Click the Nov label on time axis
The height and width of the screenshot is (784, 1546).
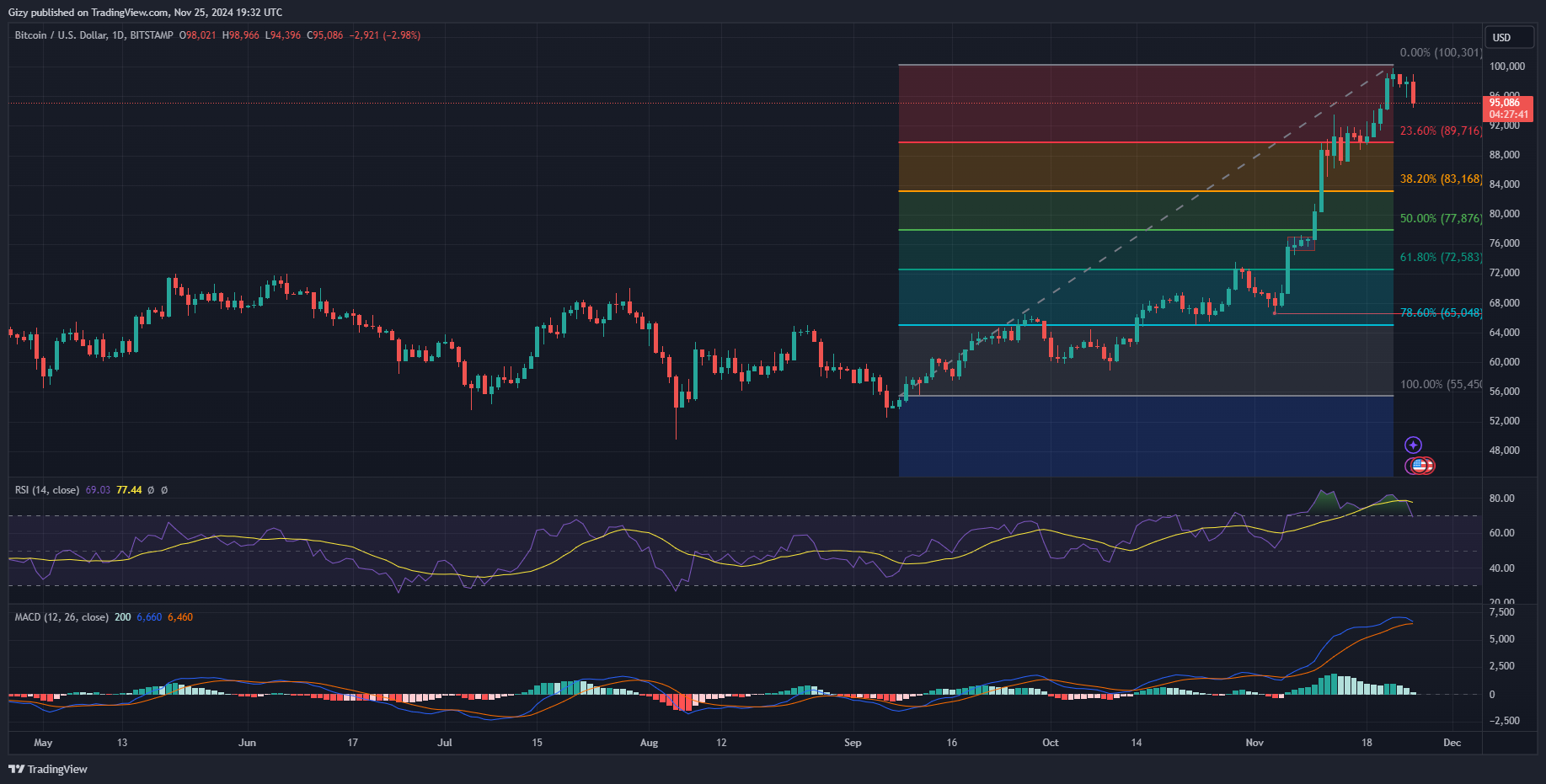point(1254,743)
